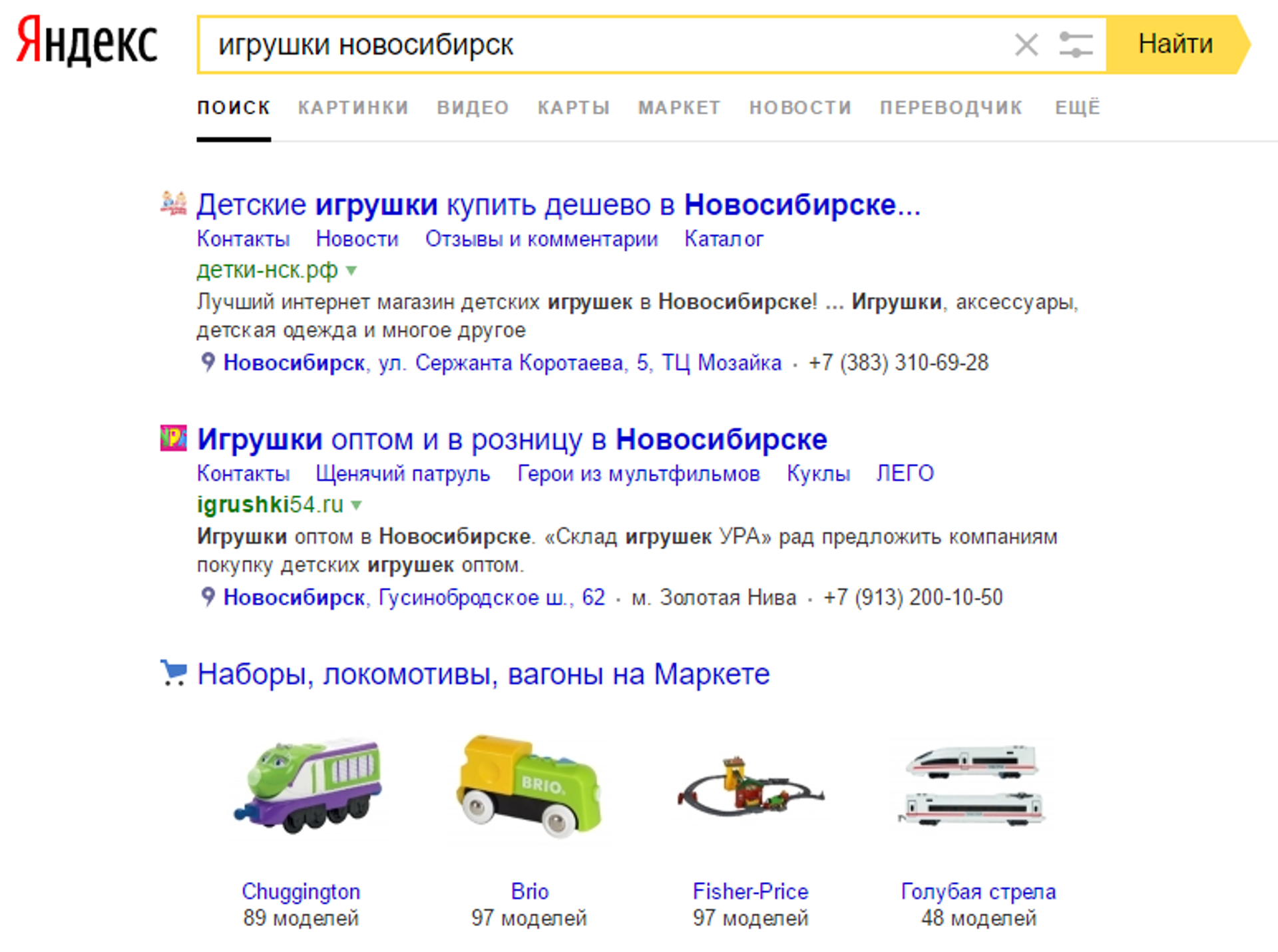Open Brio brand link
Image resolution: width=1278 pixels, height=952 pixels.
point(530,891)
